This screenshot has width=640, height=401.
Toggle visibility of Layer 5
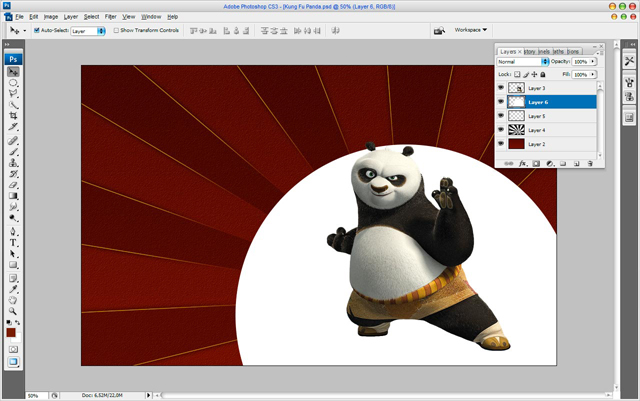501,116
